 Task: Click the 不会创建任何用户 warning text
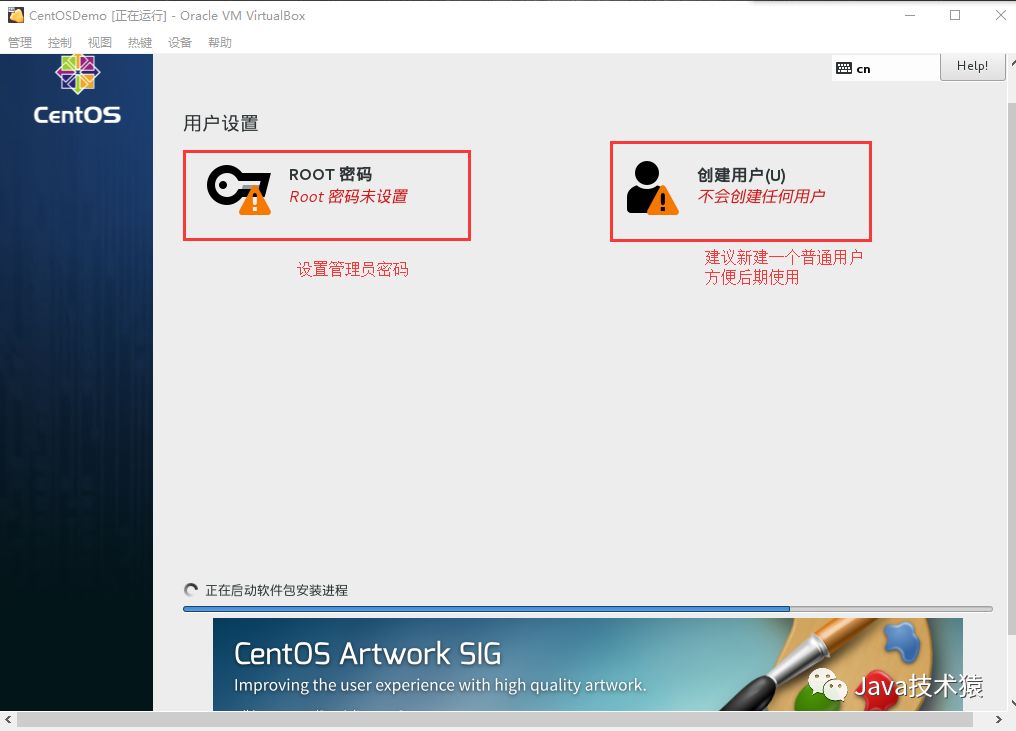761,196
